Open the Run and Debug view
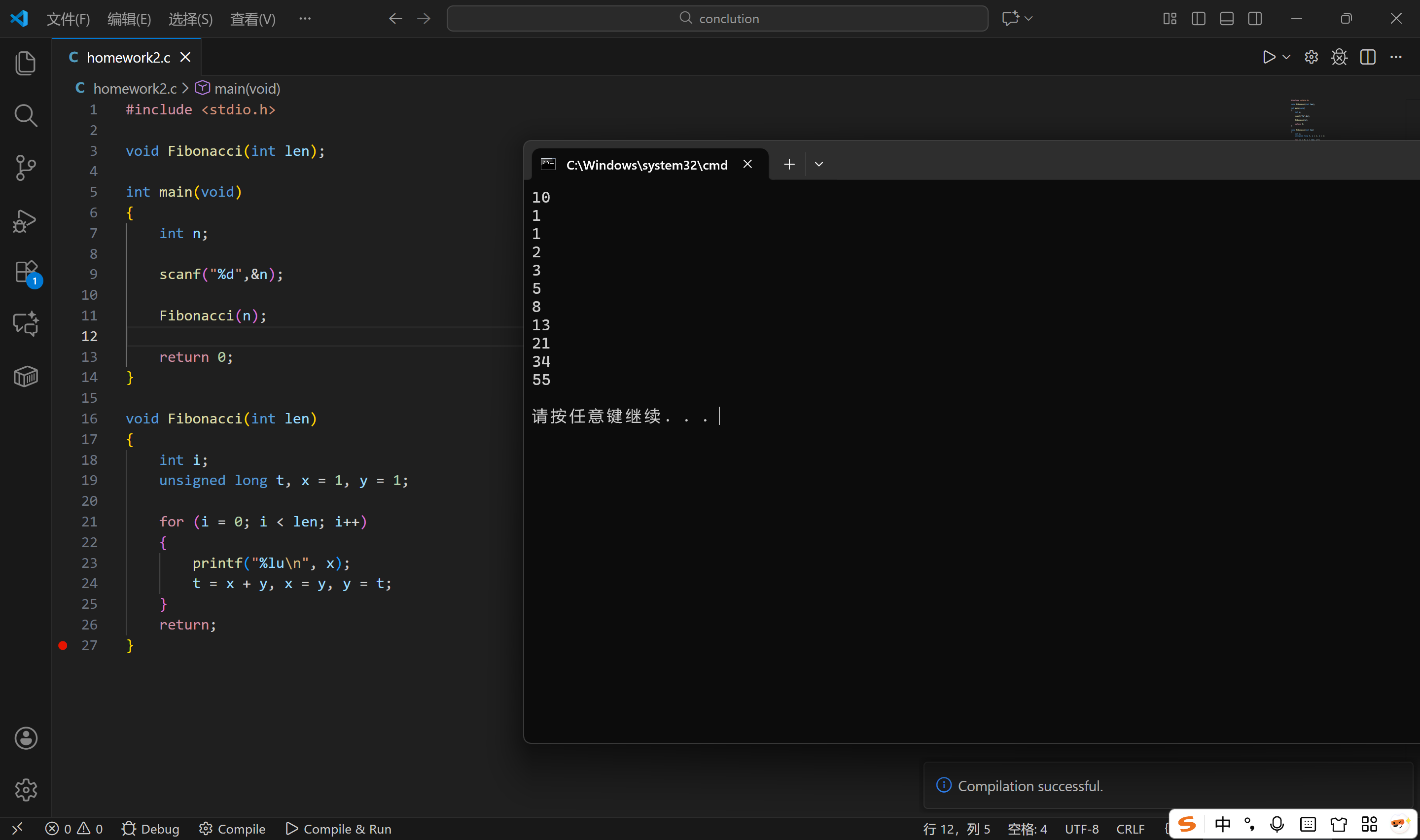 pos(26,221)
